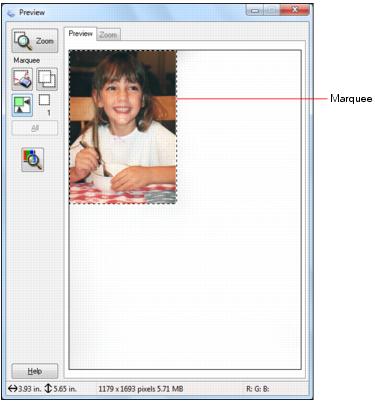The width and height of the screenshot is (375, 402).
Task: Click the Preview window title bar icon
Action: (x=11, y=13)
